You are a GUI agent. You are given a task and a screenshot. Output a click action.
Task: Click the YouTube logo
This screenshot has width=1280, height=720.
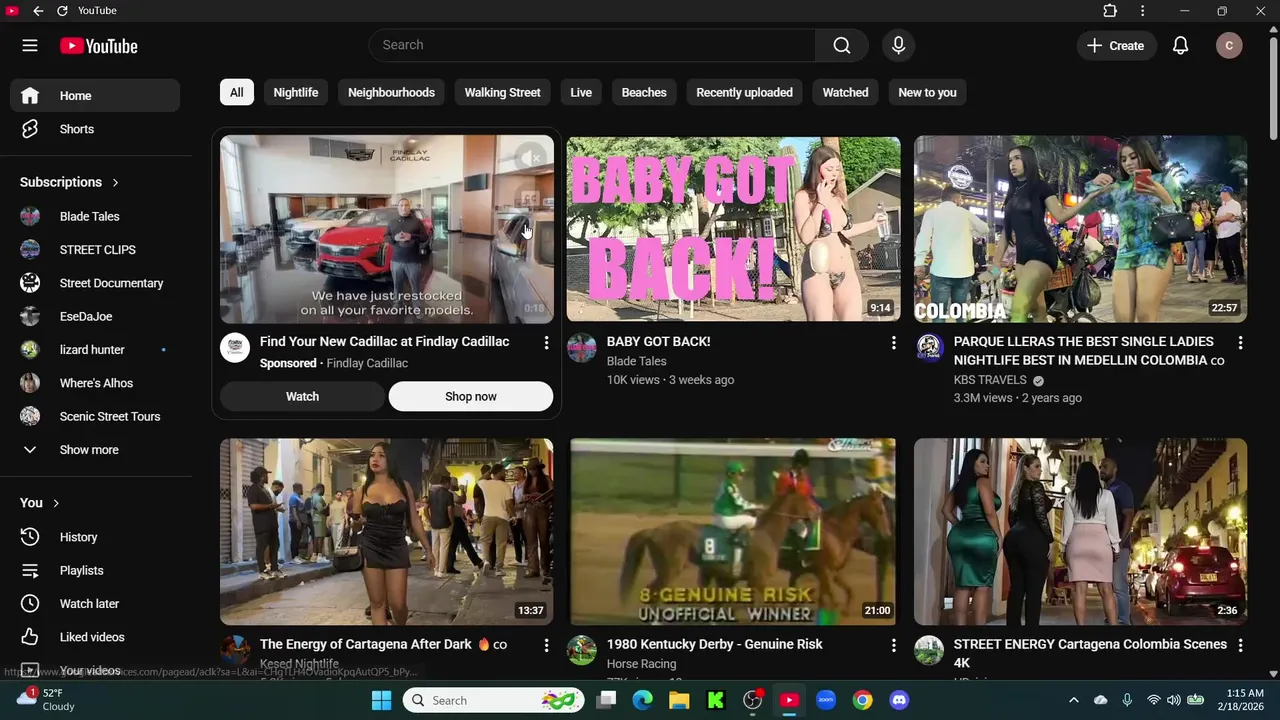point(98,46)
